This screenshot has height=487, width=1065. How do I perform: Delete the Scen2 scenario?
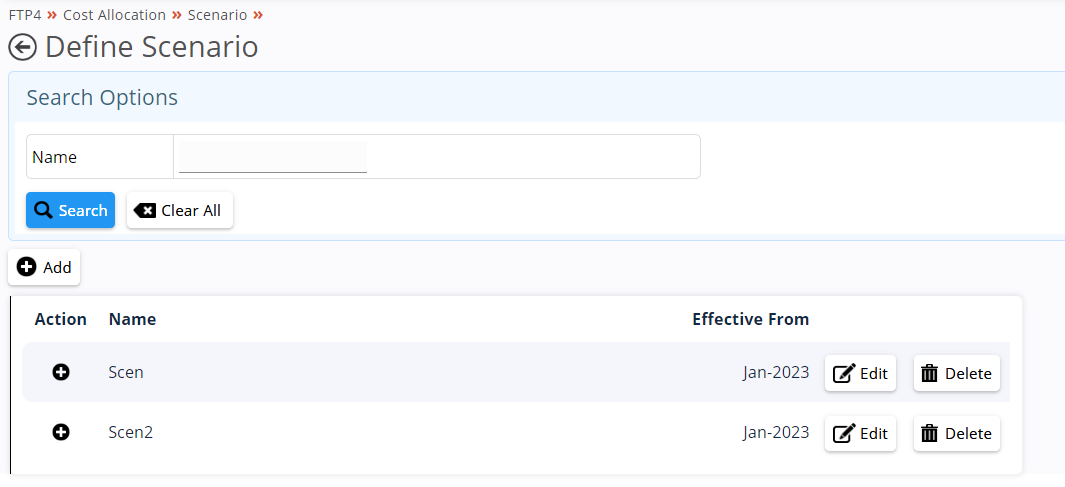click(956, 433)
